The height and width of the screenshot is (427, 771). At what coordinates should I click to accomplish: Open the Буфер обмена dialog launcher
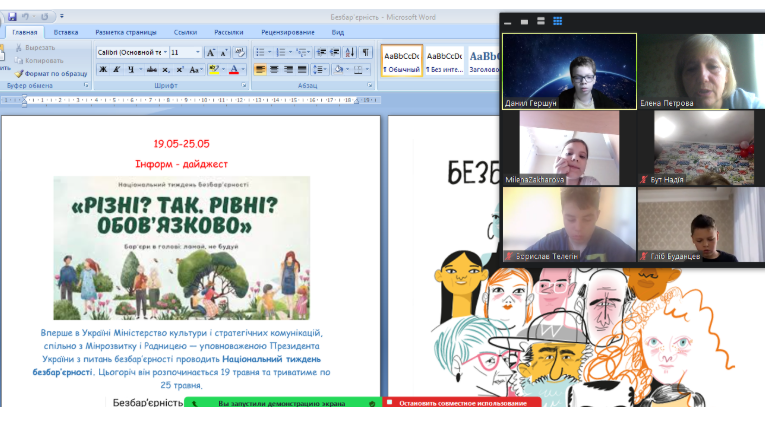(x=86, y=86)
